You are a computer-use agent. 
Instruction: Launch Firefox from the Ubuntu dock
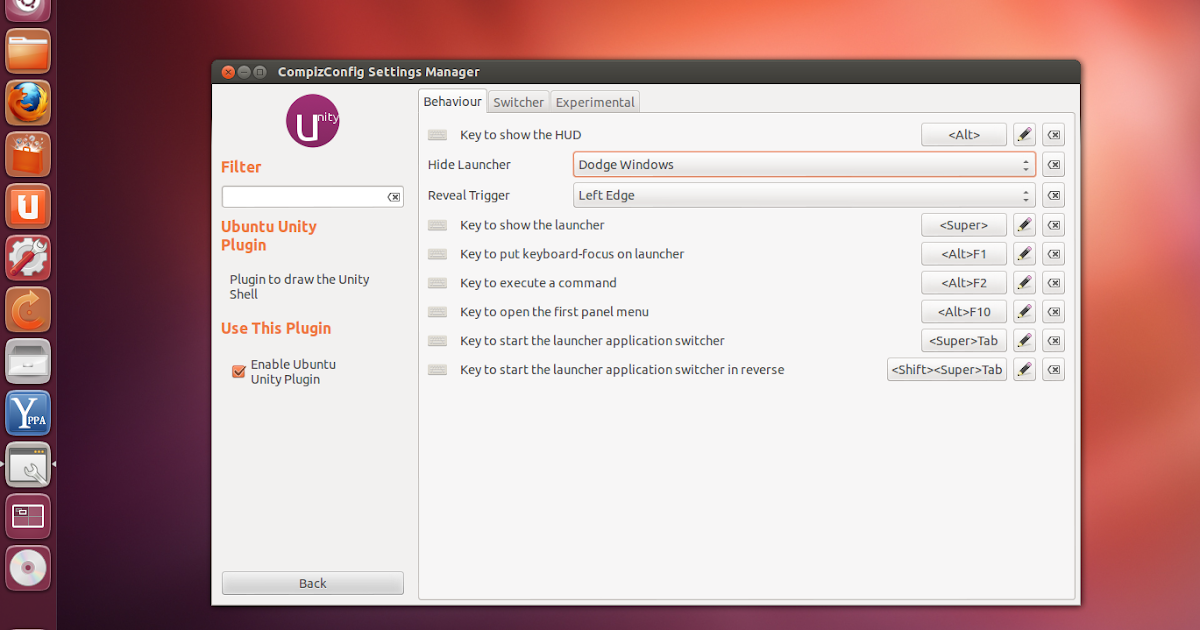click(27, 102)
